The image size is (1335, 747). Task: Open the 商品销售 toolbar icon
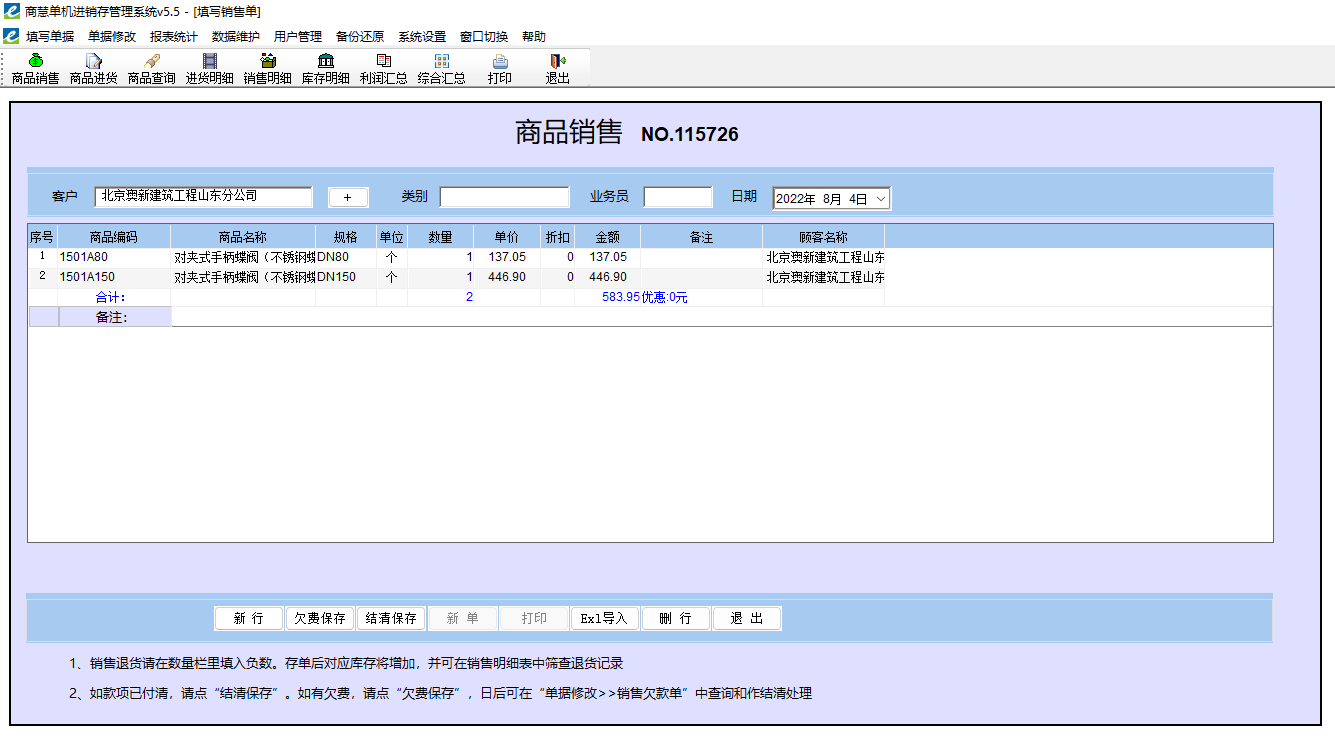point(35,69)
